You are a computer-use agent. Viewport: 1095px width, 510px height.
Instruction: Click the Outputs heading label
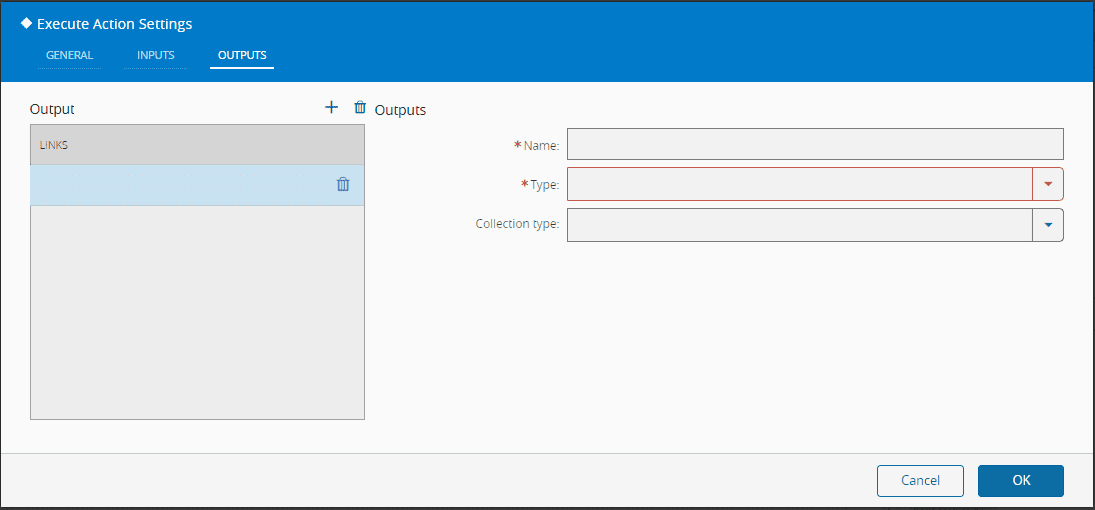pos(400,110)
